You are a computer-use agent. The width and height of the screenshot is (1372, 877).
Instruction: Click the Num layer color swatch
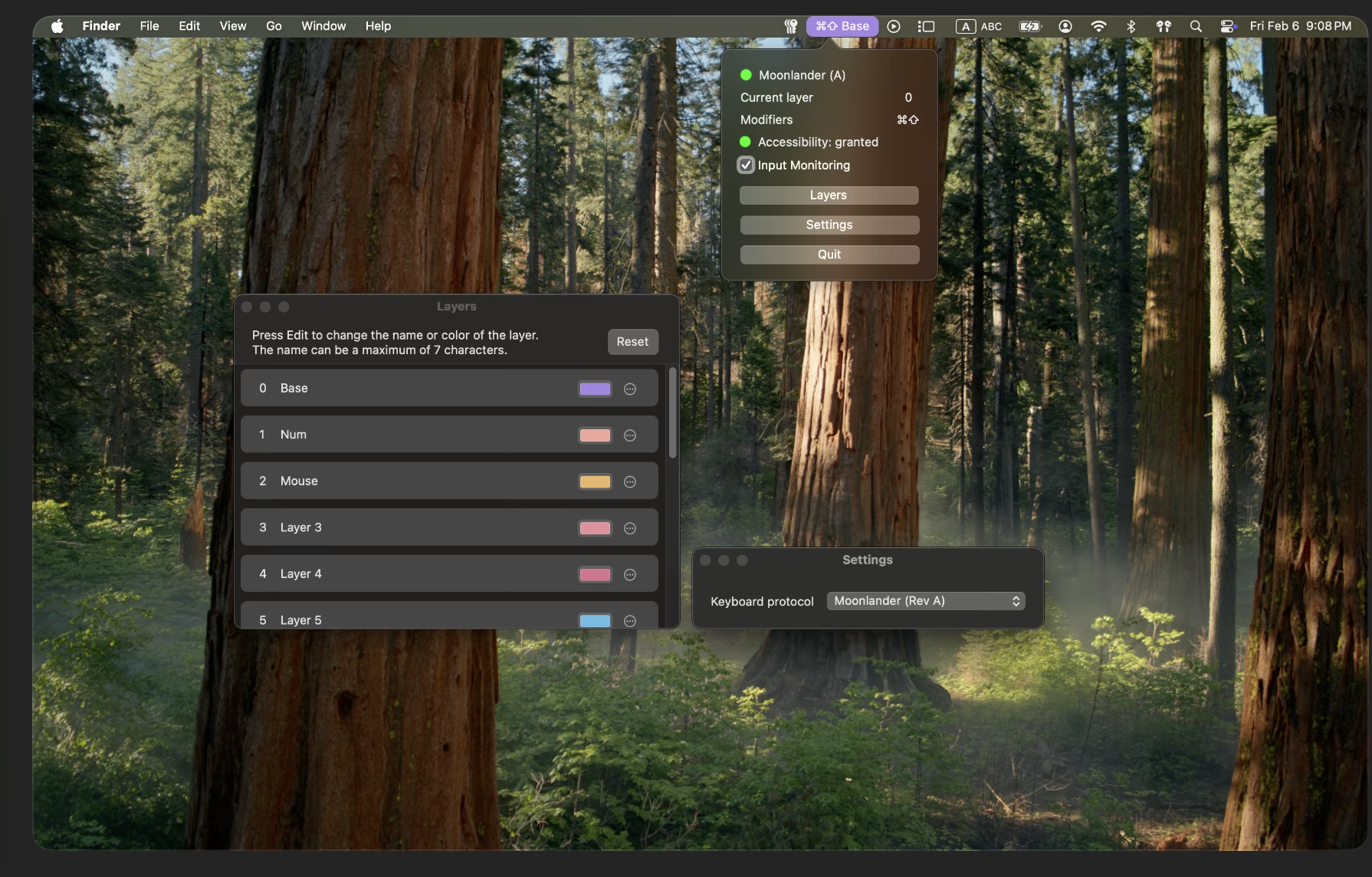595,435
